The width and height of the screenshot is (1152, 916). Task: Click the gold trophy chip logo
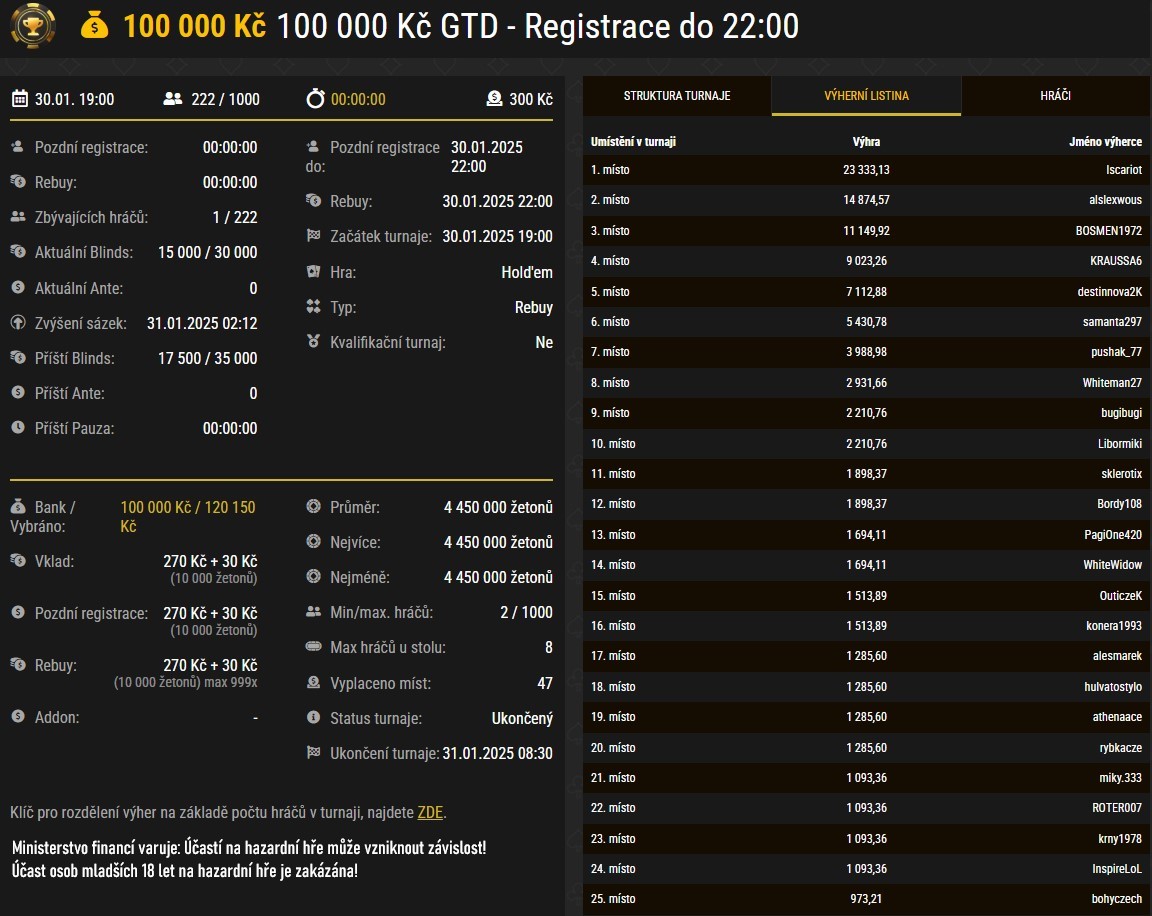click(33, 27)
